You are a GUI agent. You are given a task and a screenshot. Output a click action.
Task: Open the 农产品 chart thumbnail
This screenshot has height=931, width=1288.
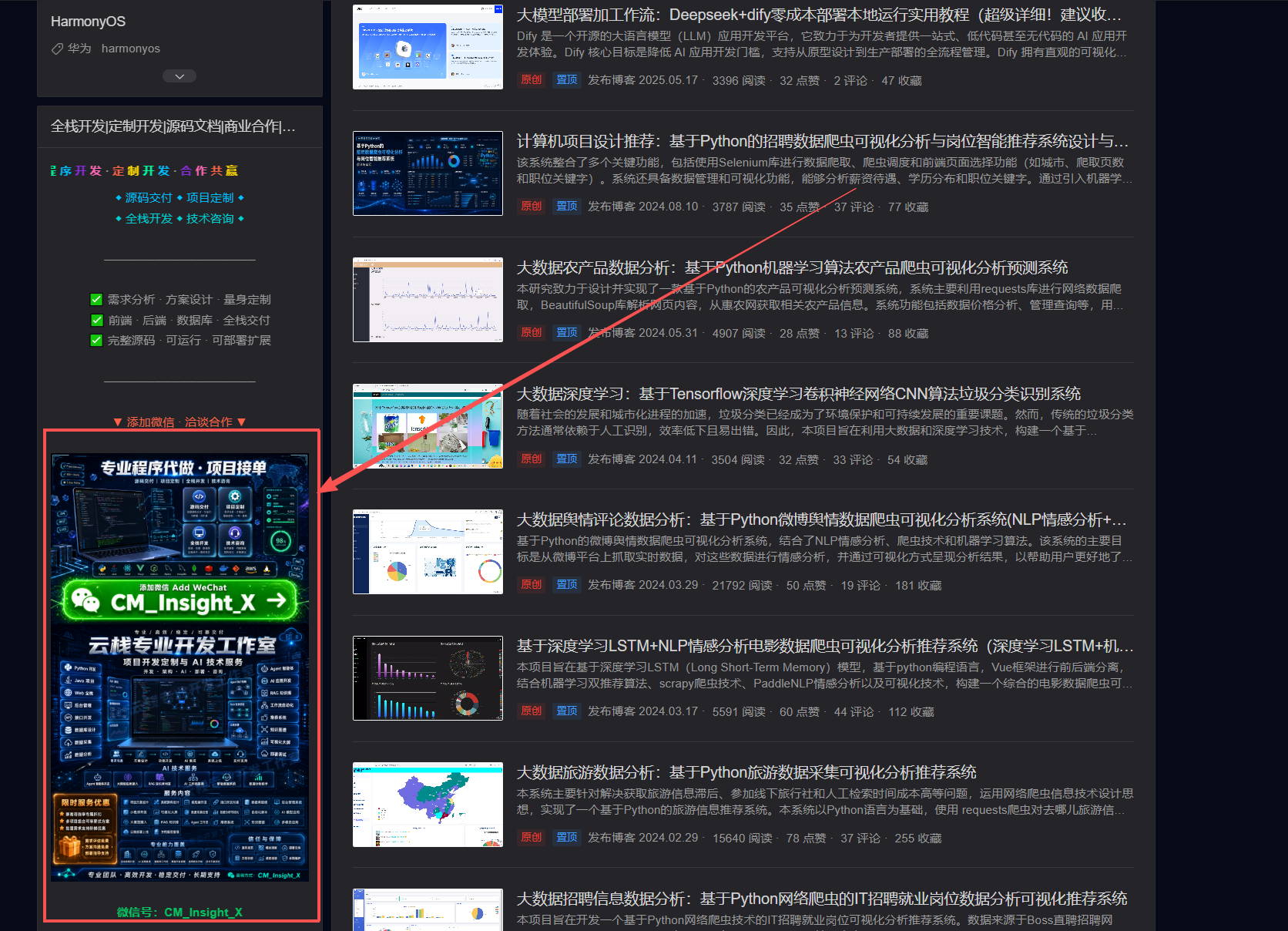(x=428, y=300)
